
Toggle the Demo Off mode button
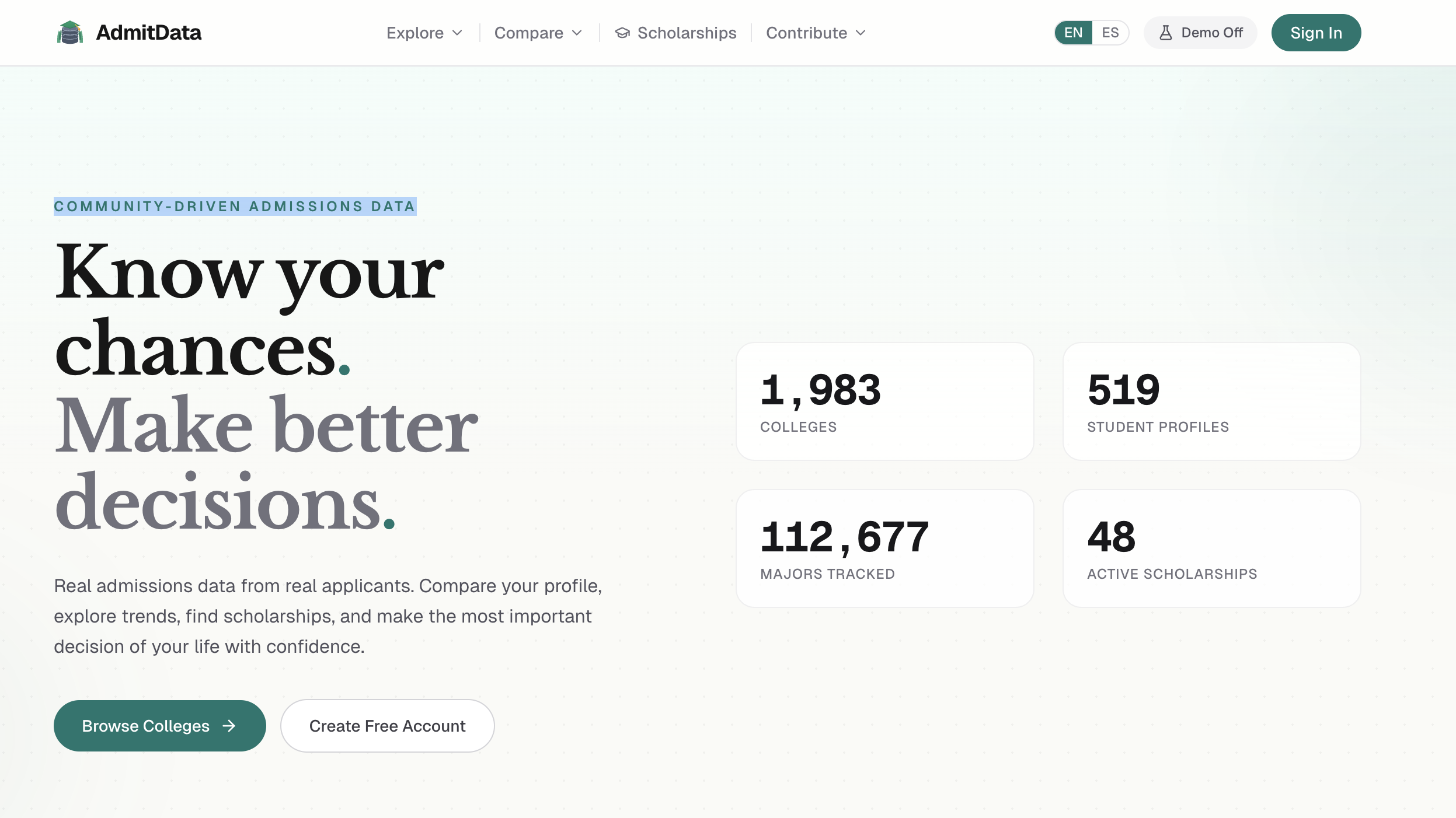click(1200, 33)
